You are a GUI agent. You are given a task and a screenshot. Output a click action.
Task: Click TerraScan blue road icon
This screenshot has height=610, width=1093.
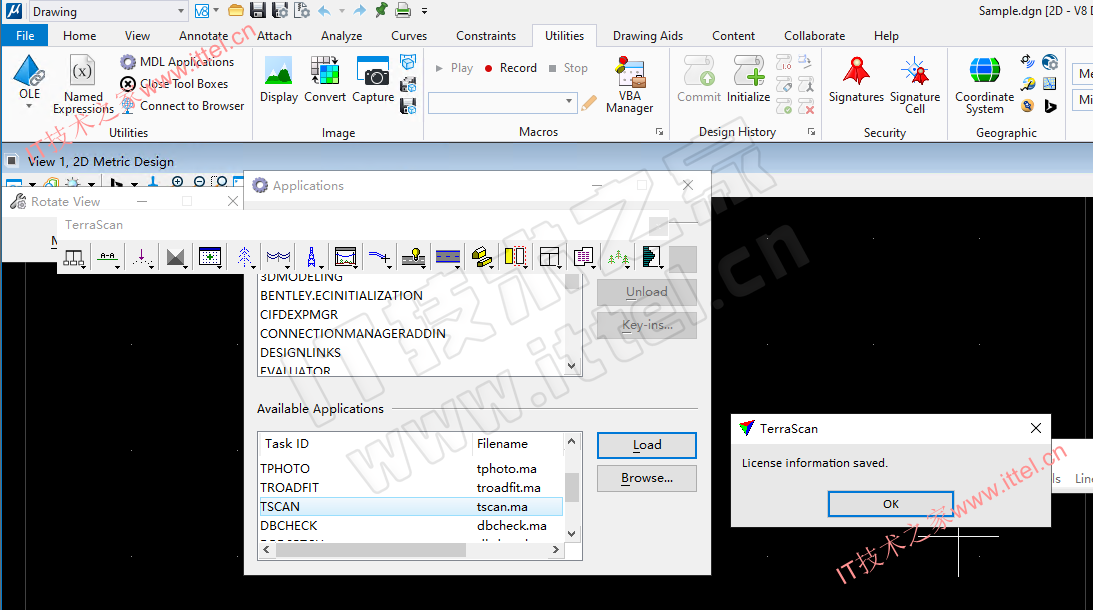coord(448,257)
